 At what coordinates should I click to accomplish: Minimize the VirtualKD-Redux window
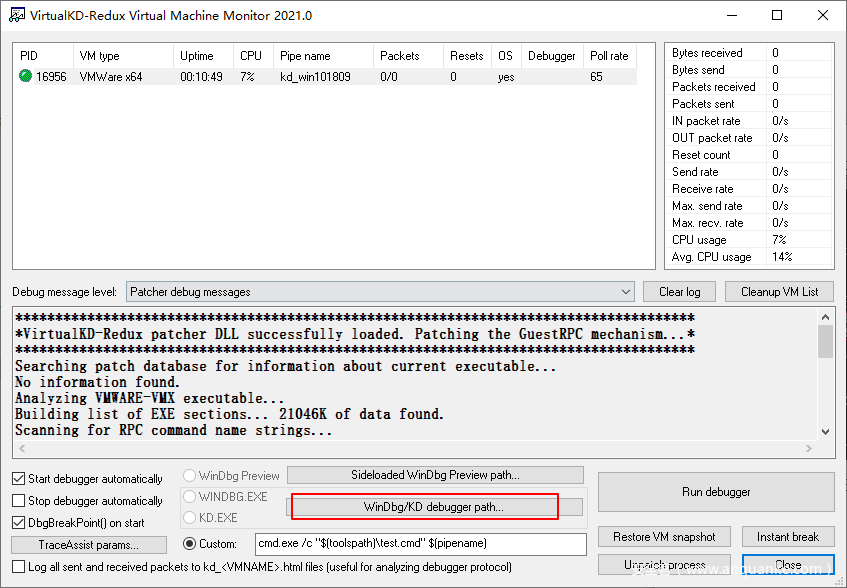[731, 15]
